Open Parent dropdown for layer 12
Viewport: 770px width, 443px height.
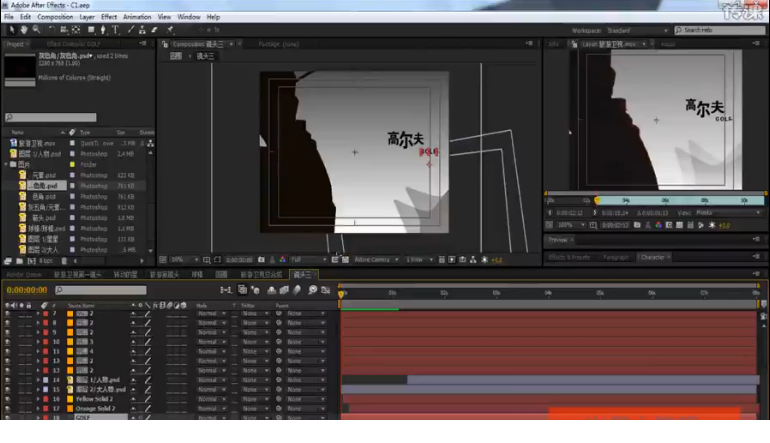click(306, 361)
